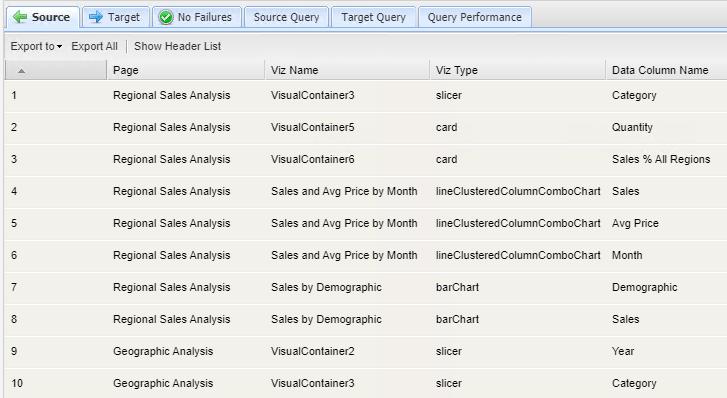Screen dimensions: 727x398
Task: Select Sales by Demographic in row 7
Action: pos(326,288)
